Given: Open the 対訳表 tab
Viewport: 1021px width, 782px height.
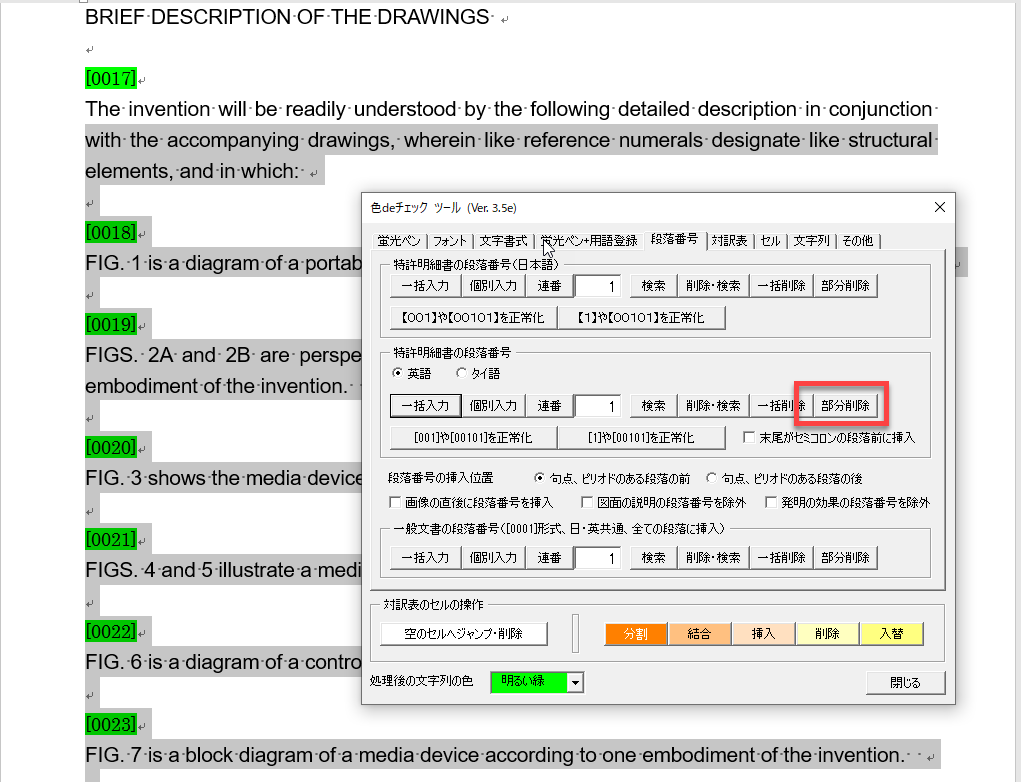Looking at the screenshot, I should coord(729,240).
